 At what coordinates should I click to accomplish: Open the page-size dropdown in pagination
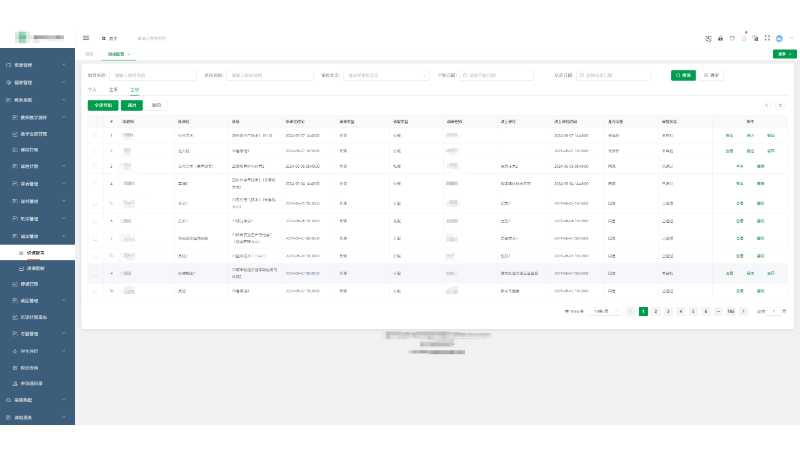point(604,311)
